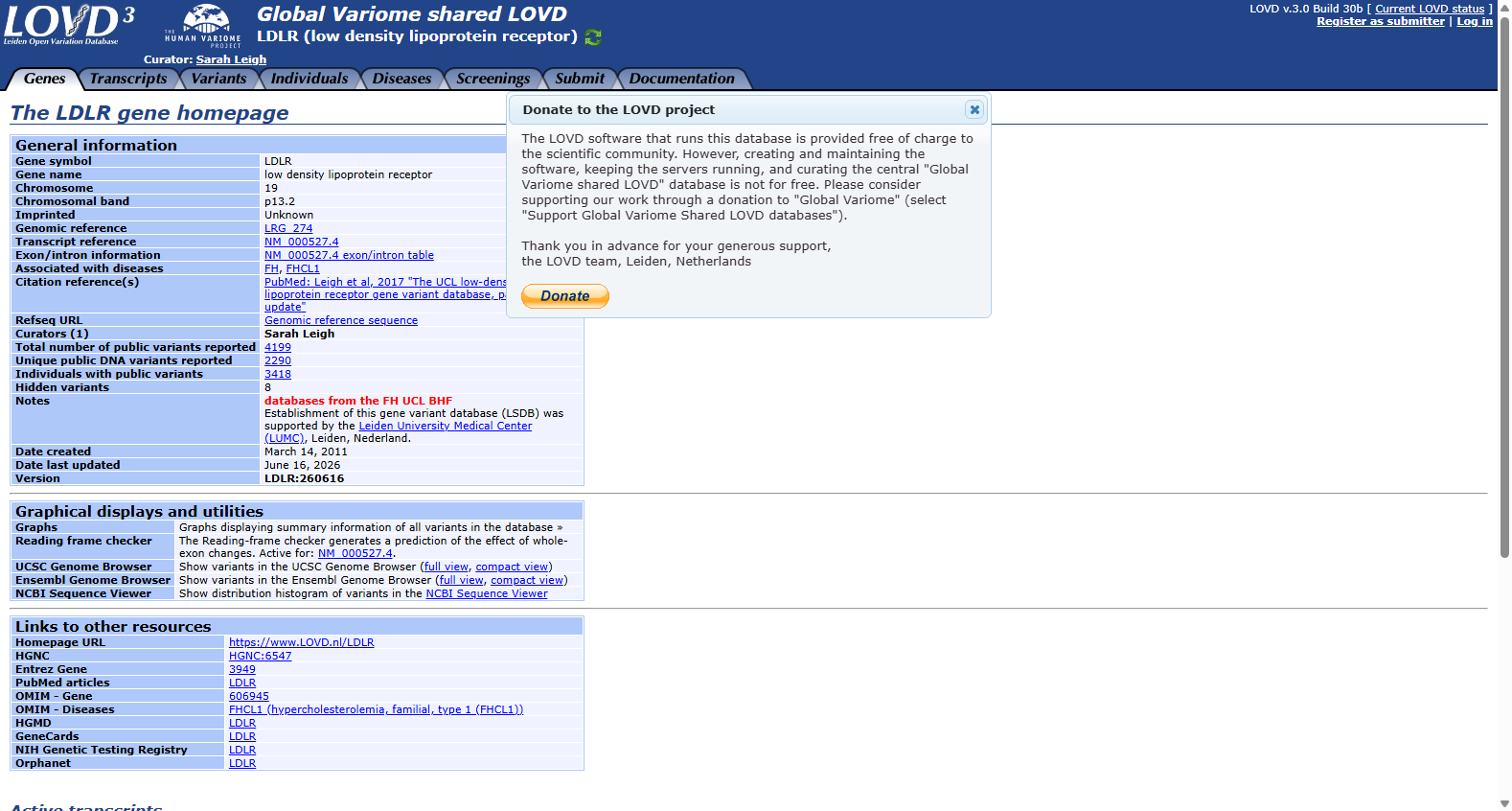The height and width of the screenshot is (811, 1512).
Task: Open homepage URL www.LOVD.nl/LDLR
Action: pos(301,642)
